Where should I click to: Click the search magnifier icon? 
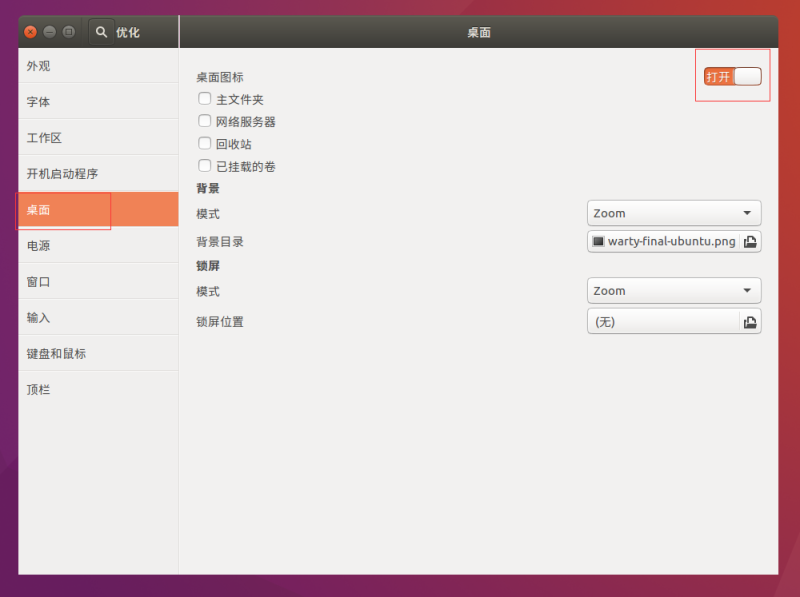(x=101, y=32)
